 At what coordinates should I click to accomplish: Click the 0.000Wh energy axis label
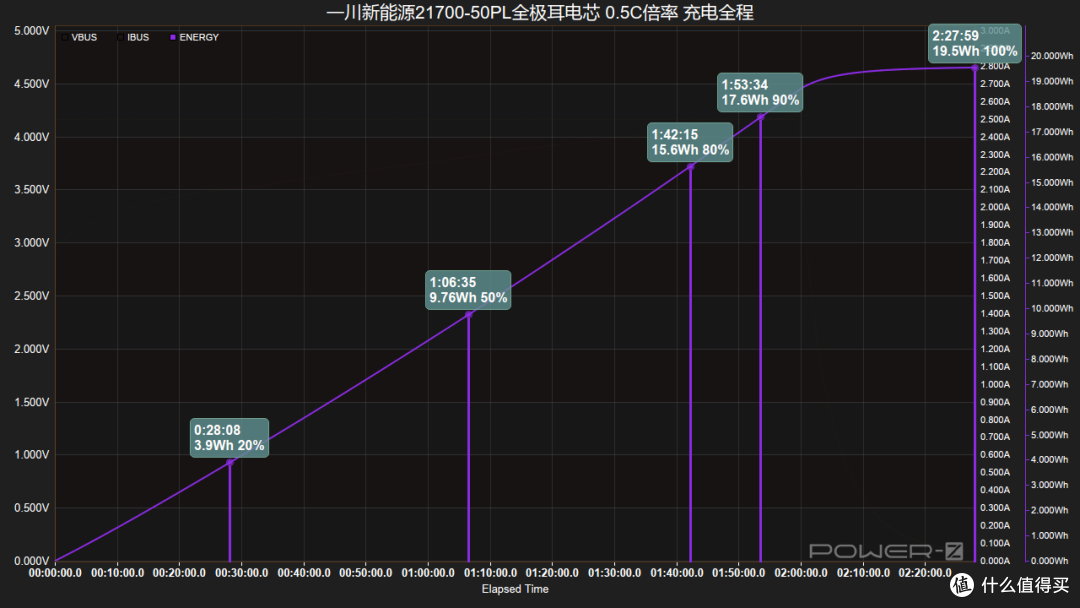coord(1050,561)
